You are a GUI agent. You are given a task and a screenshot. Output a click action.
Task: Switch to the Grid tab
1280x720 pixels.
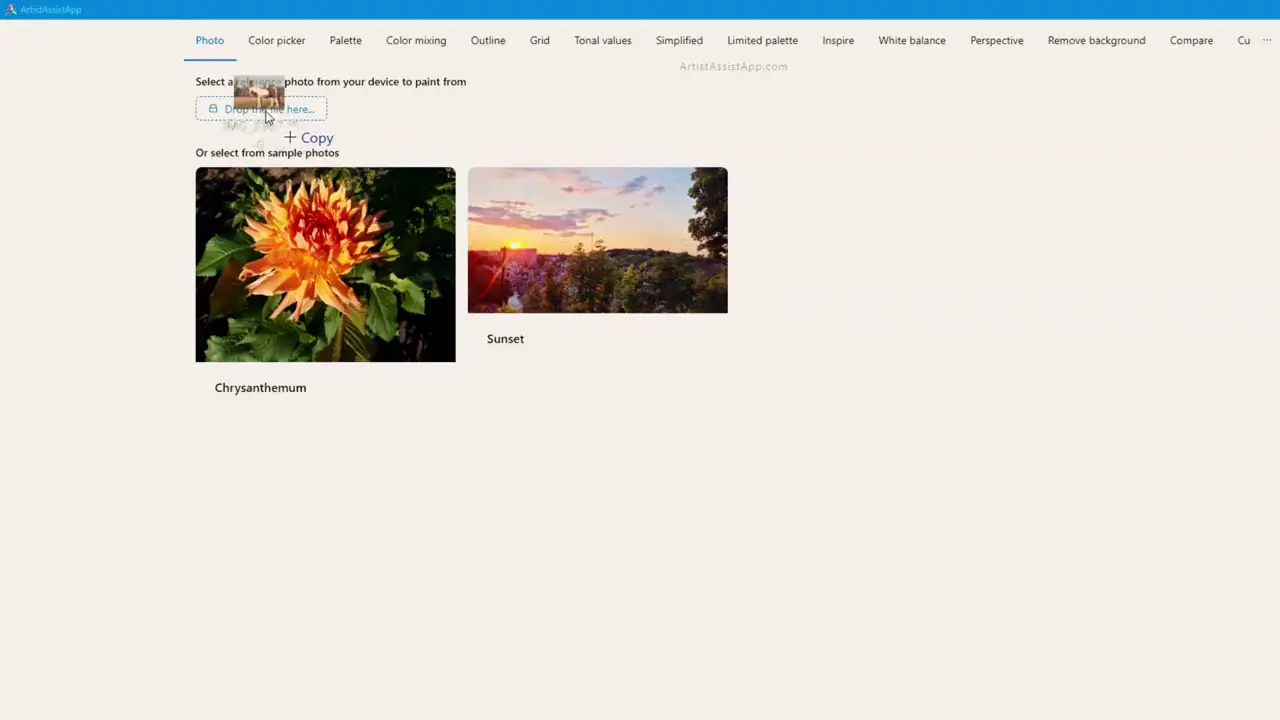coord(539,40)
